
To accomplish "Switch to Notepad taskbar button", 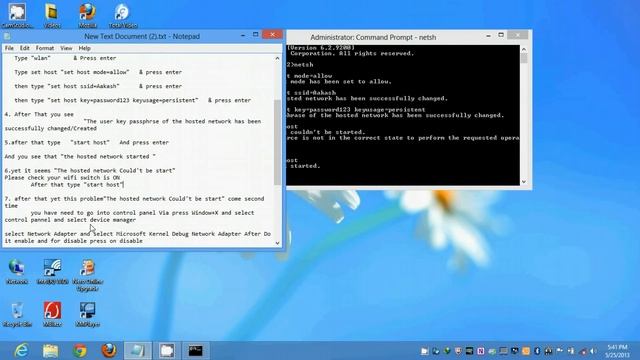I will [x=138, y=351].
